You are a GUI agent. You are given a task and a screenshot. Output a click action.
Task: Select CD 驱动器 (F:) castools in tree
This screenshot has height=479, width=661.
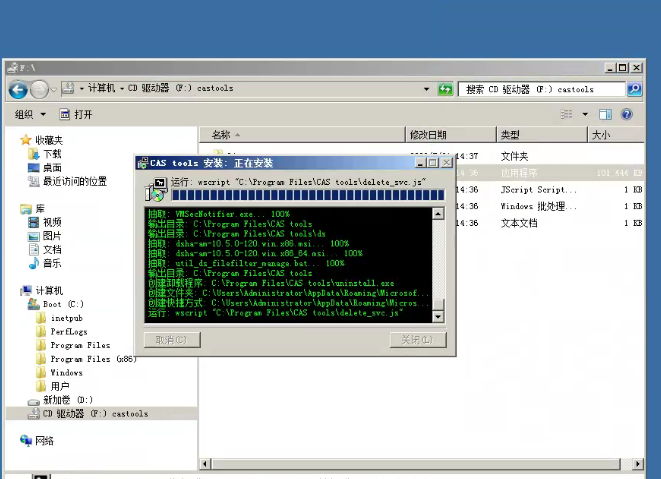pyautogui.click(x=95, y=414)
